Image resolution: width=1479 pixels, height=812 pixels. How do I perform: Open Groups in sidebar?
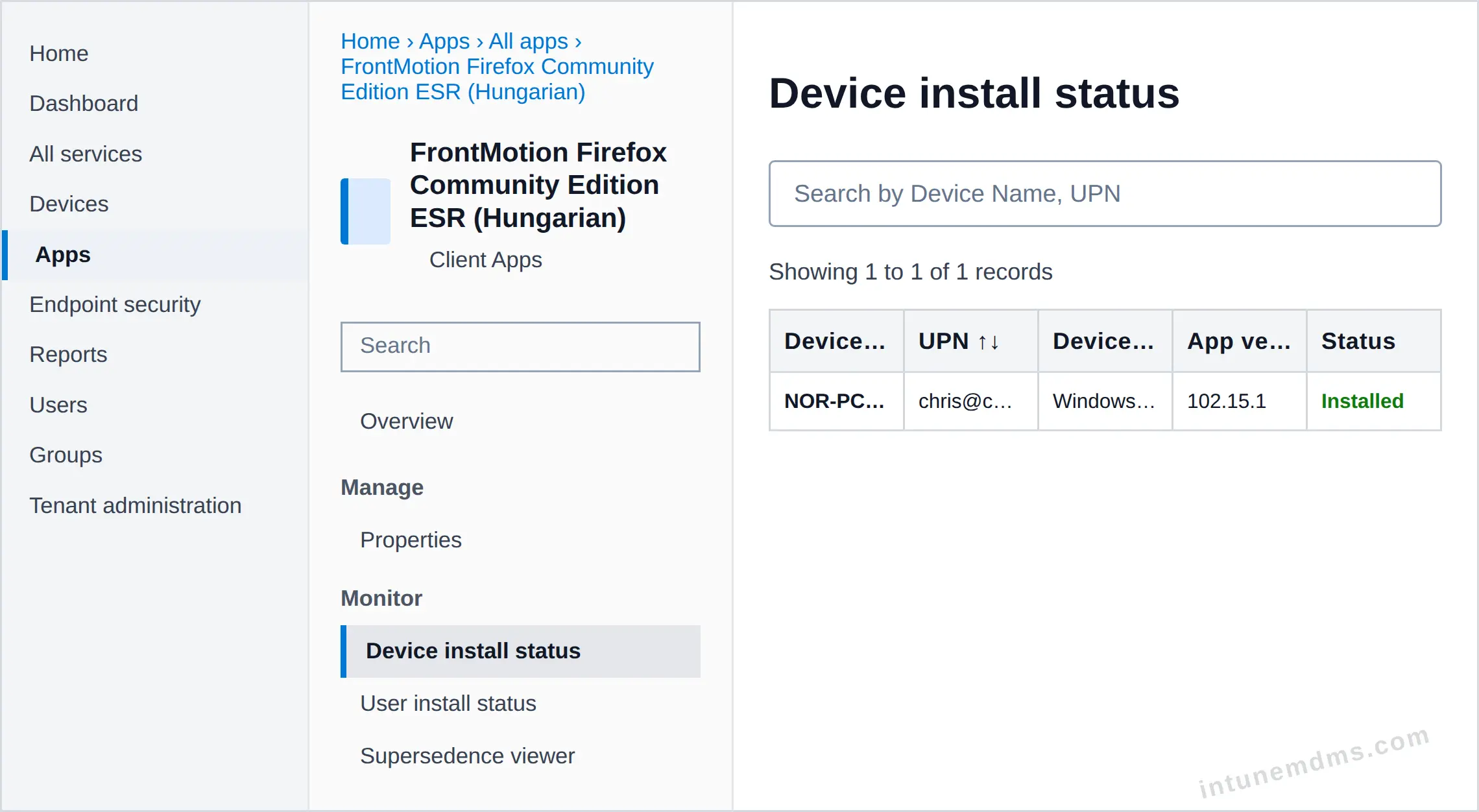pos(66,455)
